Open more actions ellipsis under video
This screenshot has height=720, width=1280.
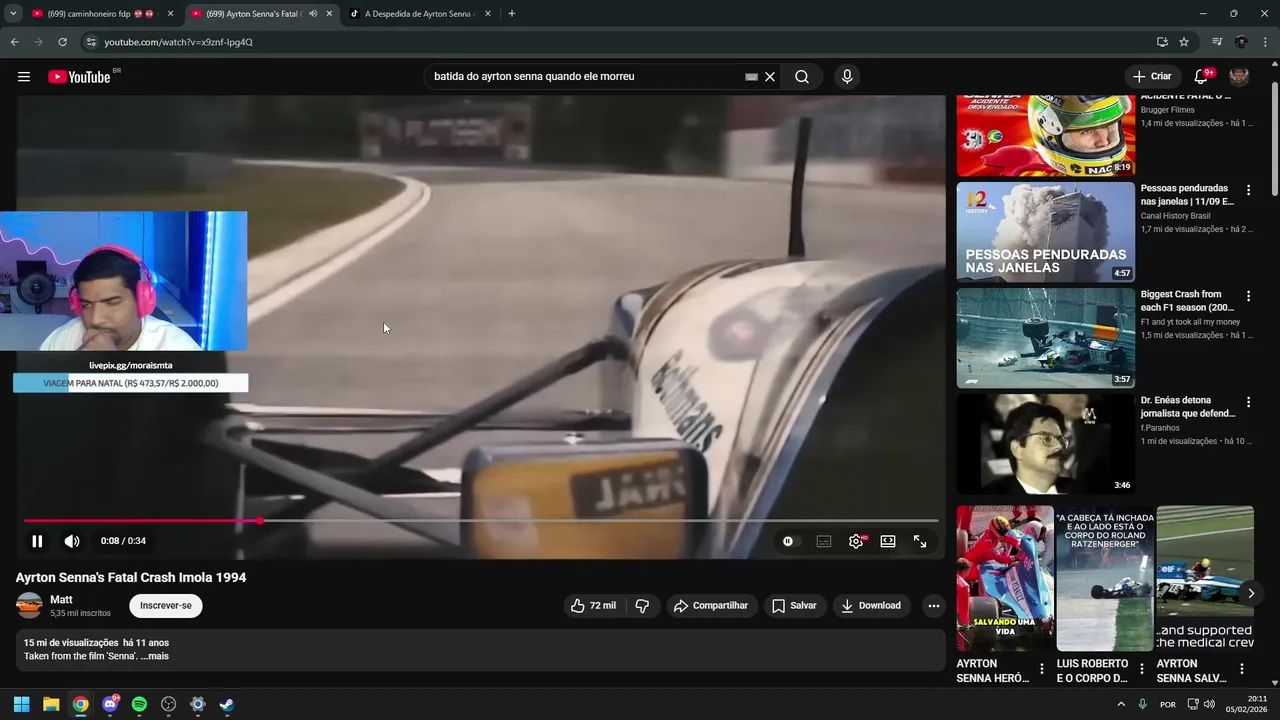click(x=933, y=605)
